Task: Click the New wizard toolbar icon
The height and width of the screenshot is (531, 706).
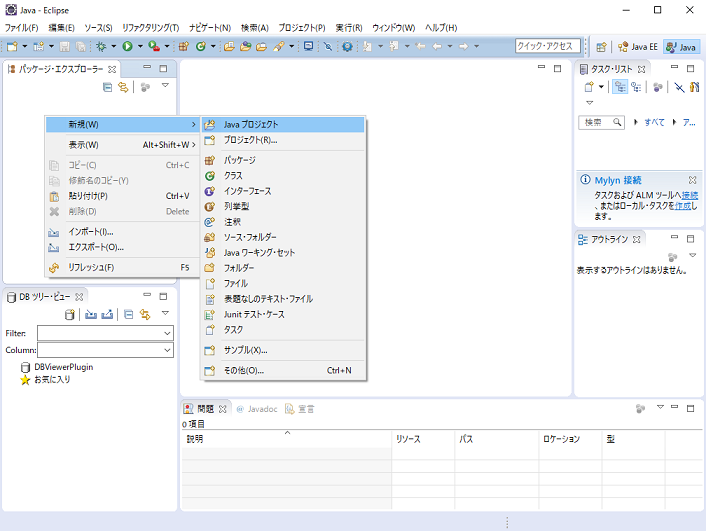Action: pyautogui.click(x=12, y=46)
